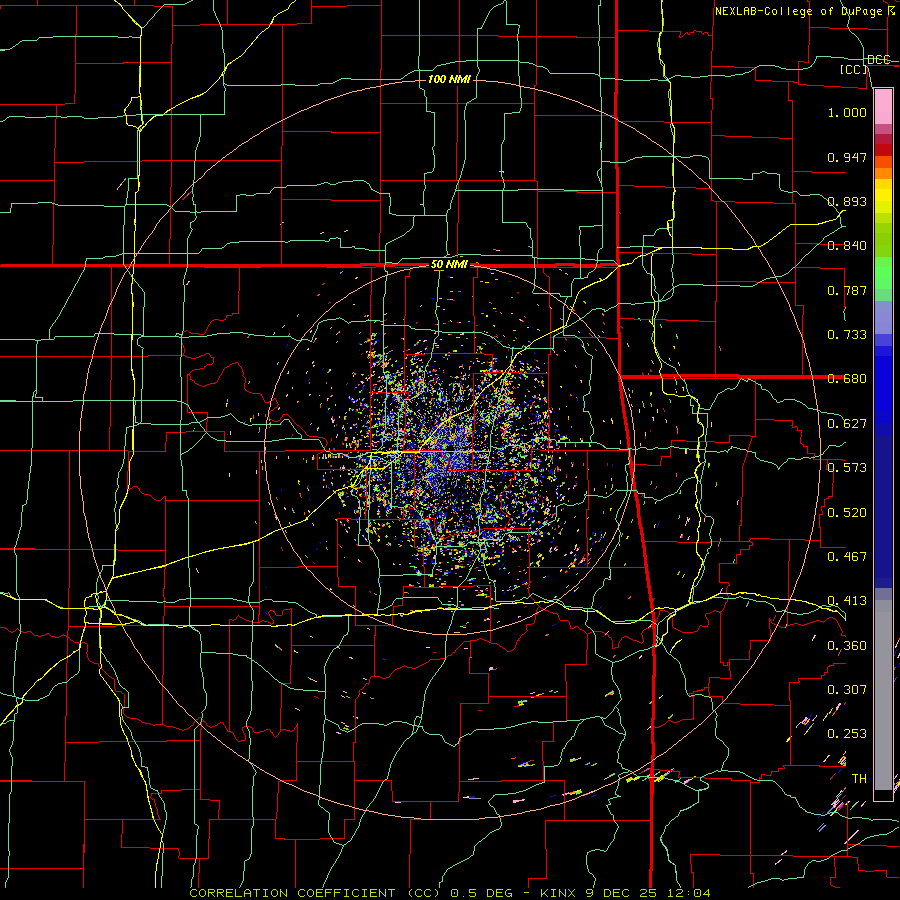Click the 1.000 scale value

(x=847, y=112)
